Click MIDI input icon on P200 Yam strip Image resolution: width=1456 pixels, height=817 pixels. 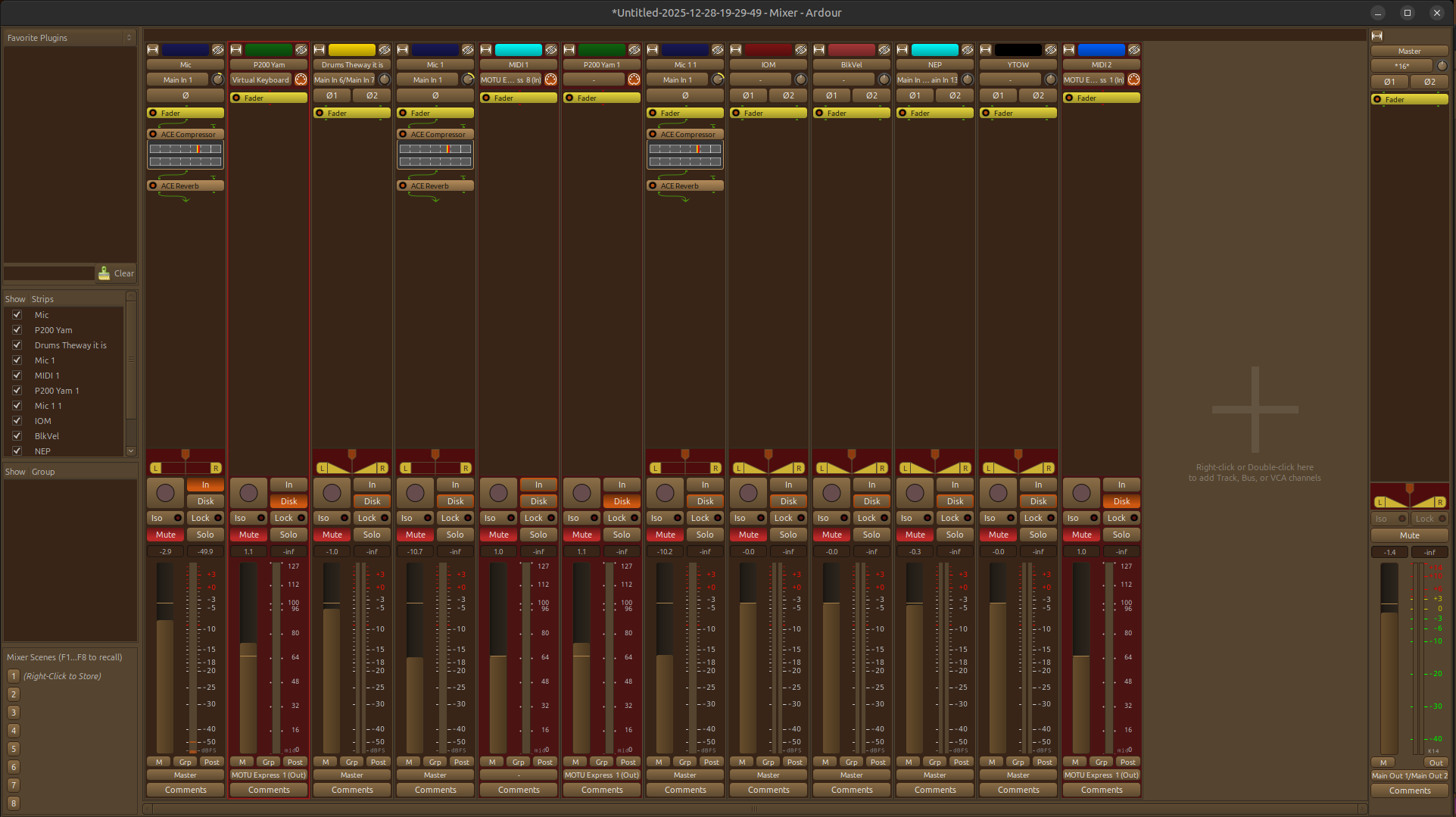[x=301, y=80]
